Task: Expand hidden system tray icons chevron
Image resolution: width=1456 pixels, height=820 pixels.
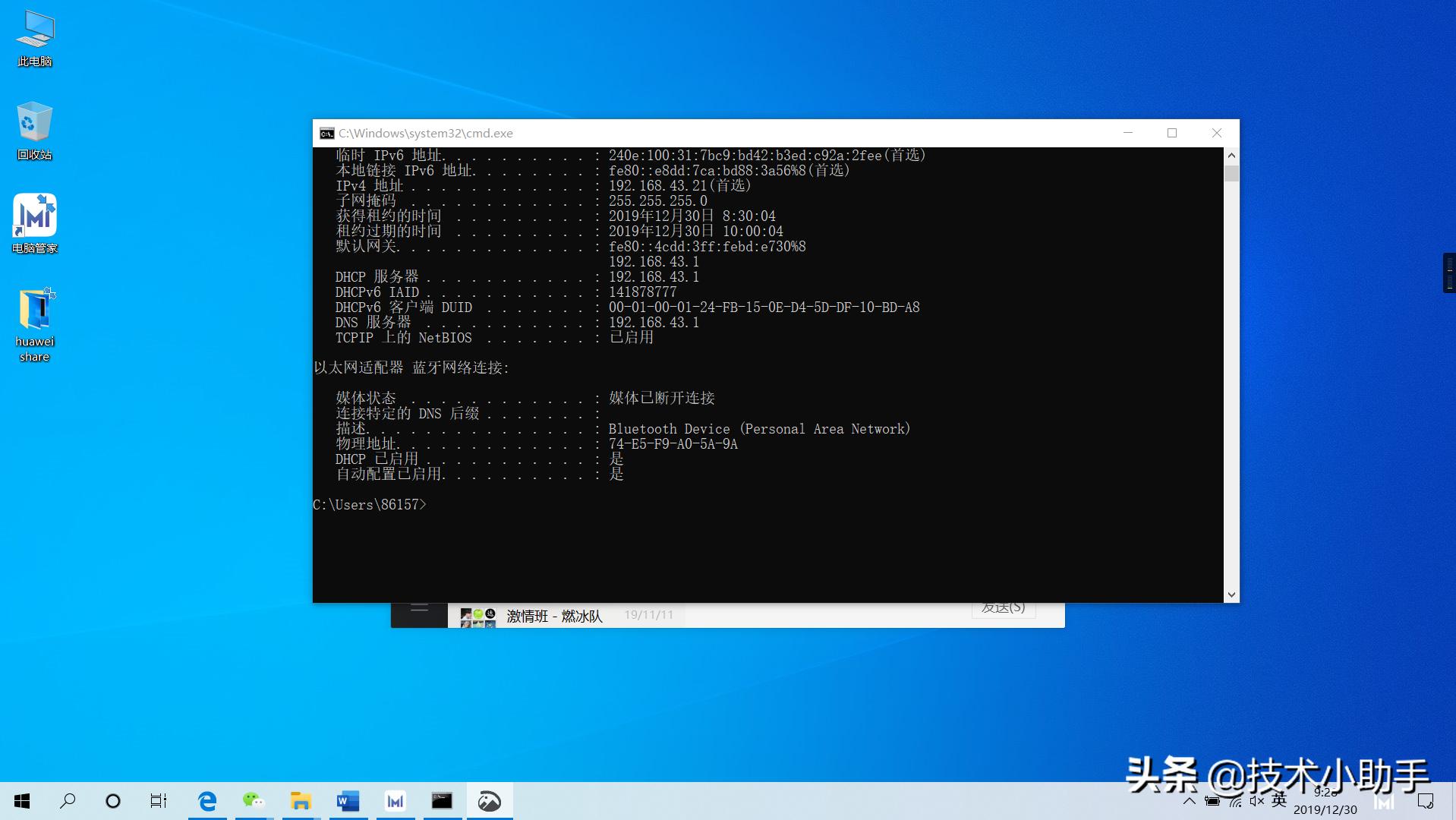Action: click(1190, 801)
